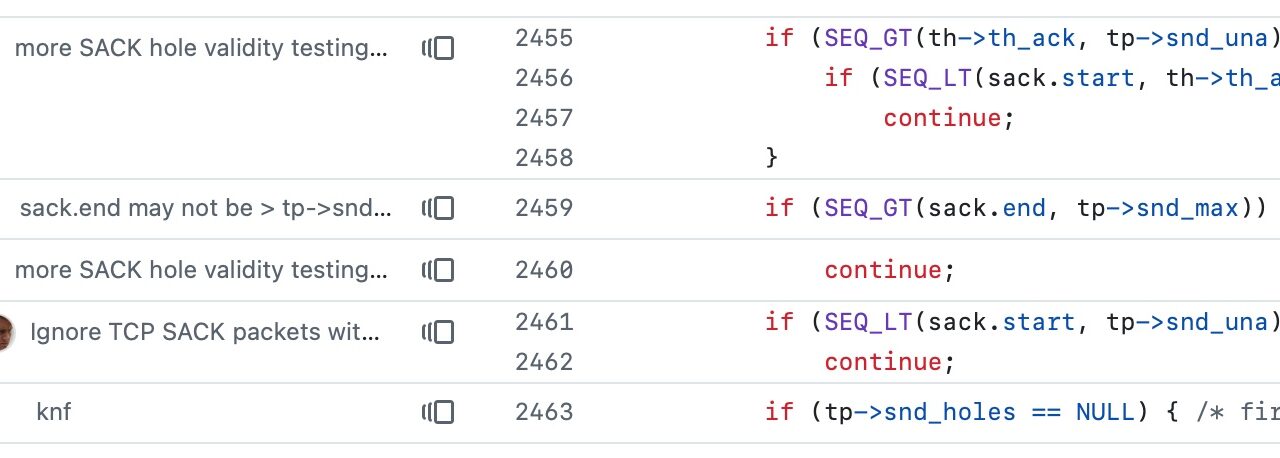Screen dimensions: 1280x458
Task: Open the "sack.end may not be" commit
Action: click(205, 208)
